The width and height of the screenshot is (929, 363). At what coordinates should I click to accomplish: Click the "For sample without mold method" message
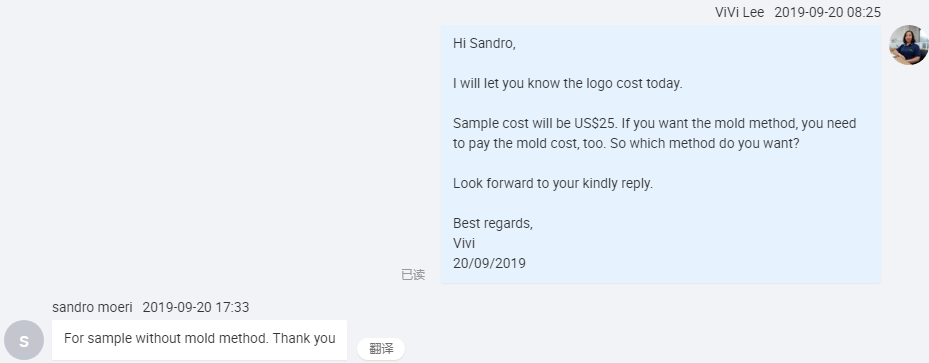click(199, 339)
